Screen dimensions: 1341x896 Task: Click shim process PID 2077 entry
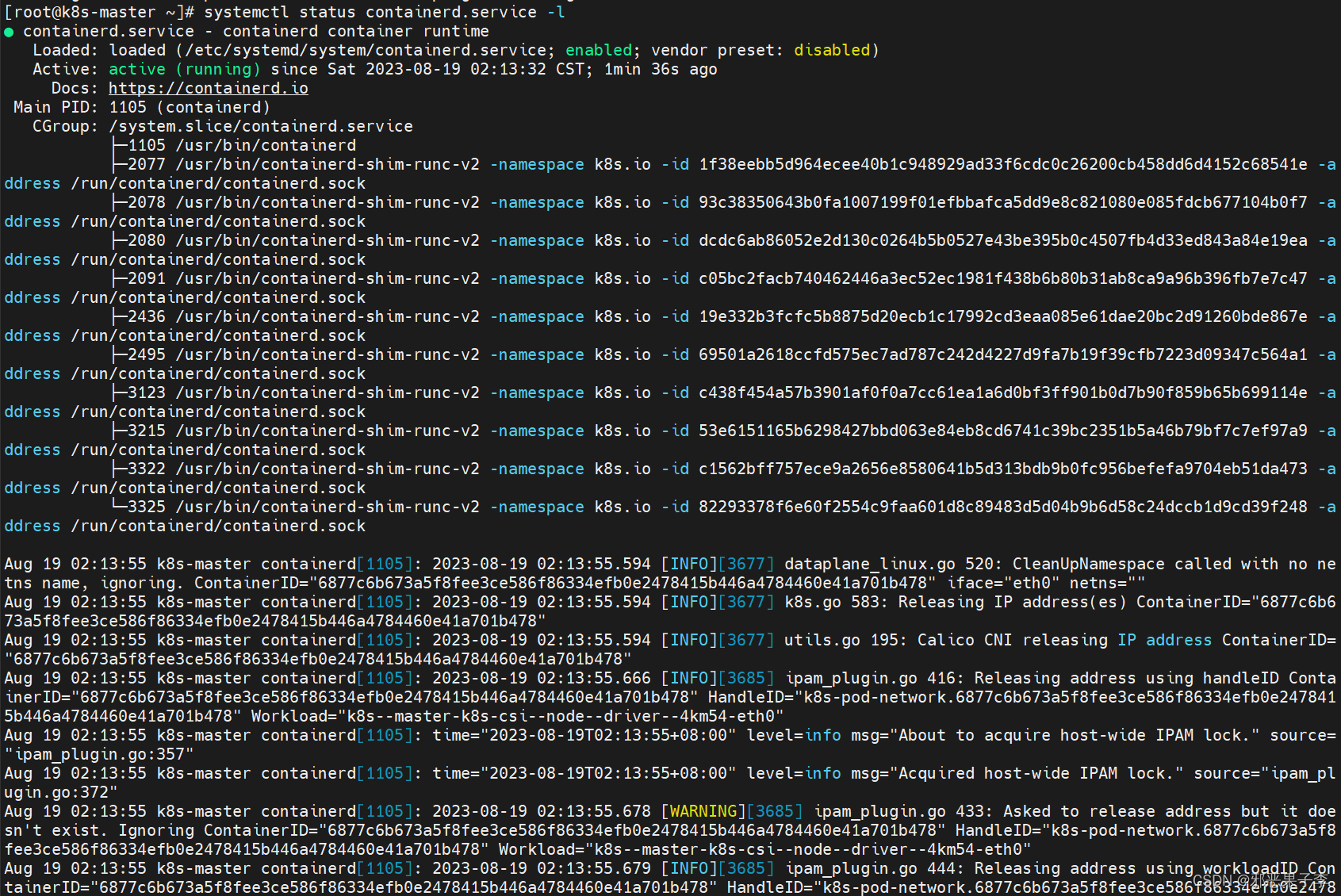304,164
